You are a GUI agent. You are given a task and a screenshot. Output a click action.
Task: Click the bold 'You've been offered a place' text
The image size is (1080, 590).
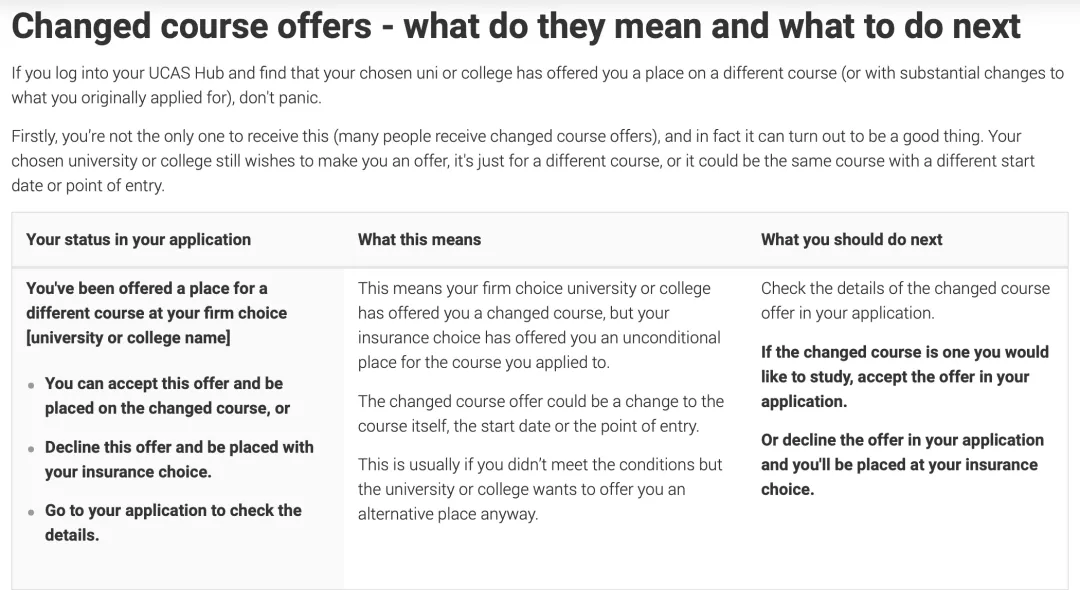[x=156, y=313]
